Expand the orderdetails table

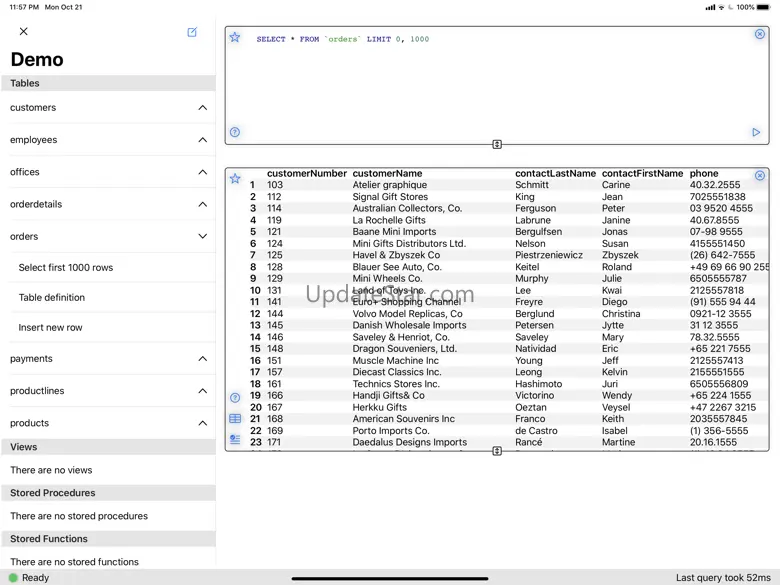click(x=202, y=204)
